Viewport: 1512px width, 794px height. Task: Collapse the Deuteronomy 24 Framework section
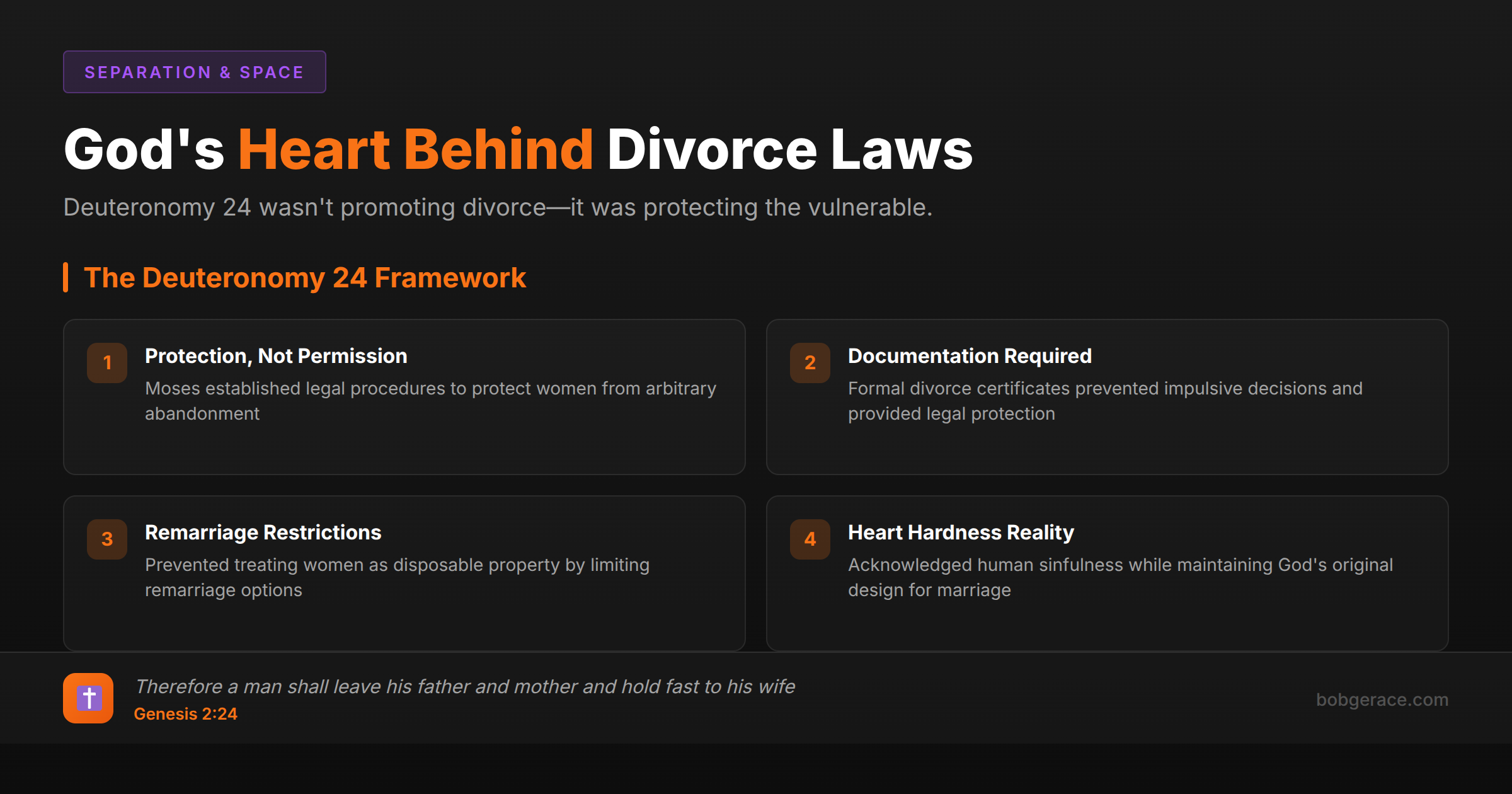[305, 277]
